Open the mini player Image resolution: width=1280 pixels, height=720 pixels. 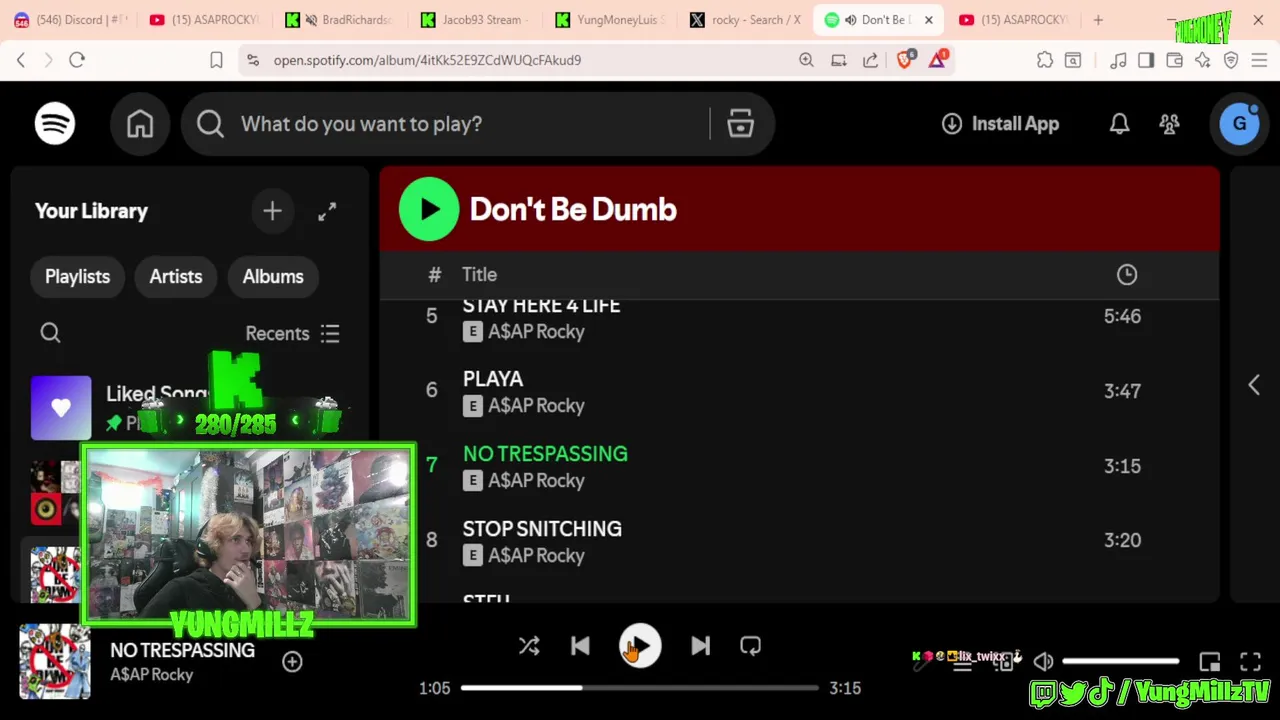tap(1210, 662)
